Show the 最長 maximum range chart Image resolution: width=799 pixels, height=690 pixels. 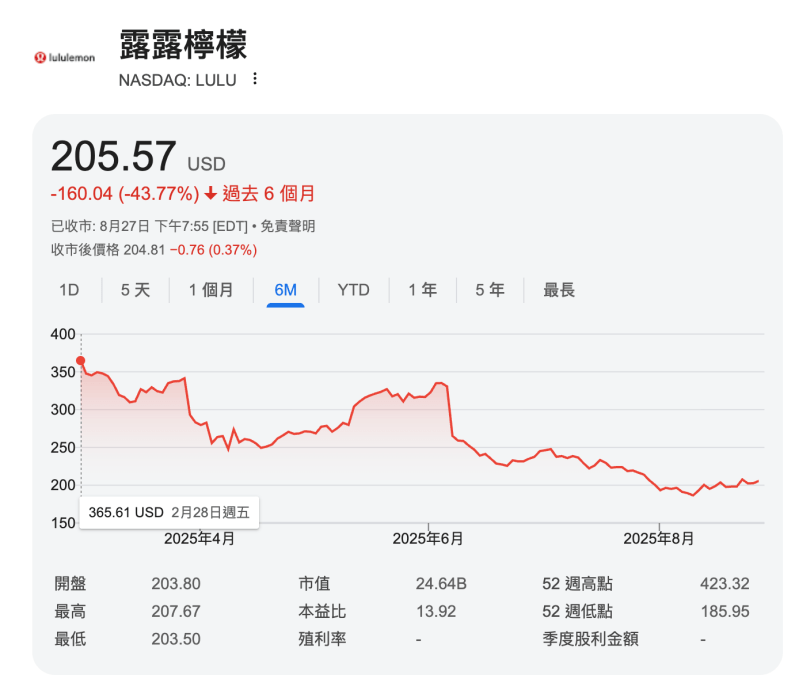tap(559, 290)
